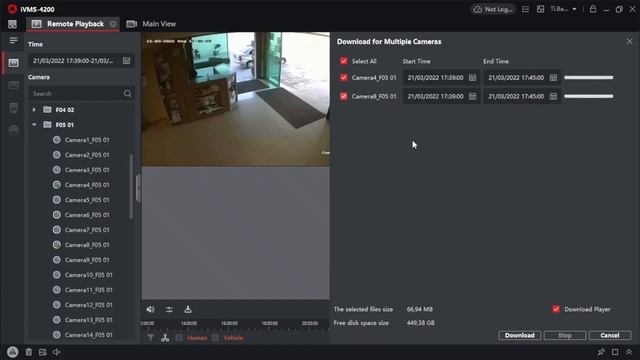Collapse the F05 01 group
The height and width of the screenshot is (360, 640).
pos(34,125)
